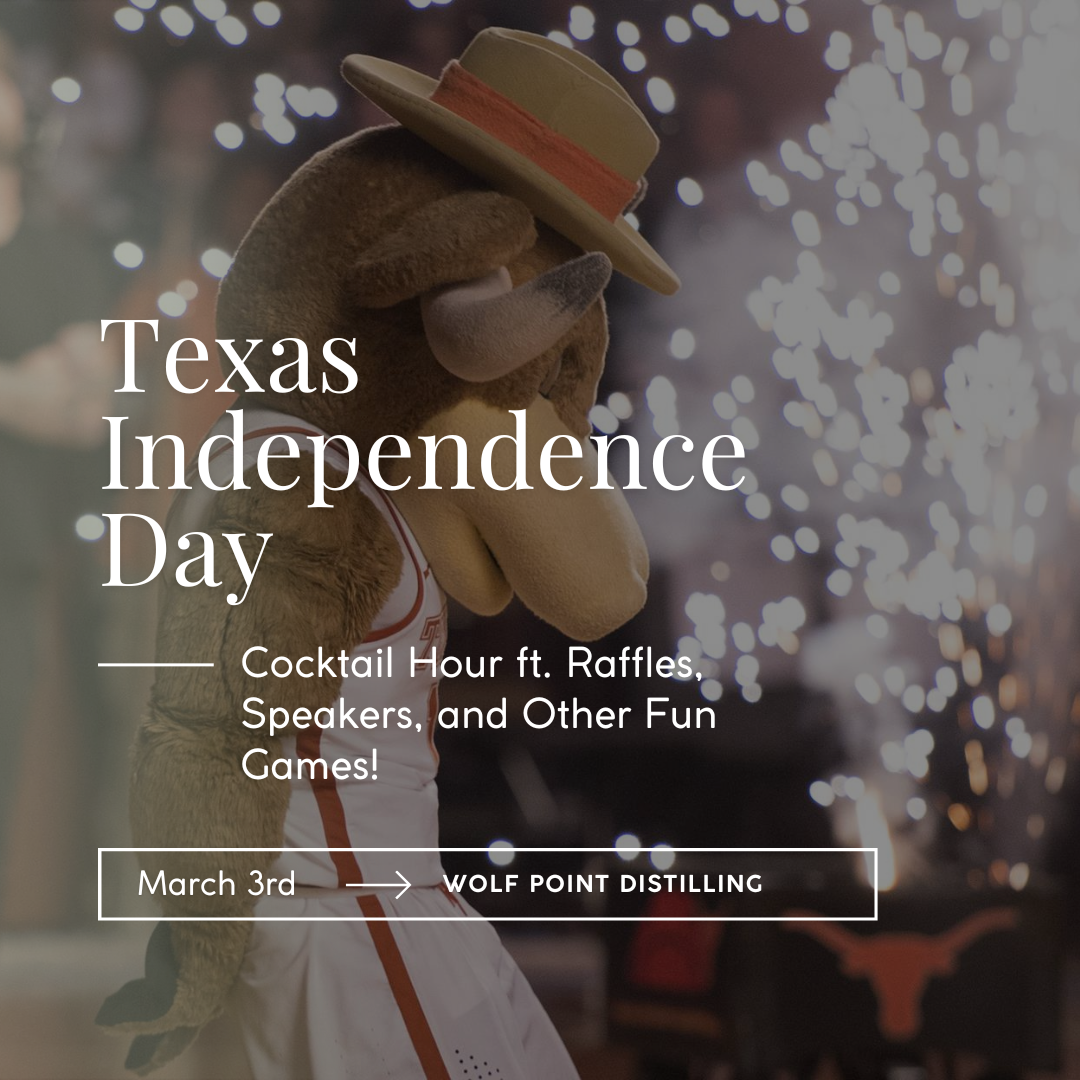Click the Cocktail Hour ft. Raffles line
The image size is (1080, 1080).
471,663
